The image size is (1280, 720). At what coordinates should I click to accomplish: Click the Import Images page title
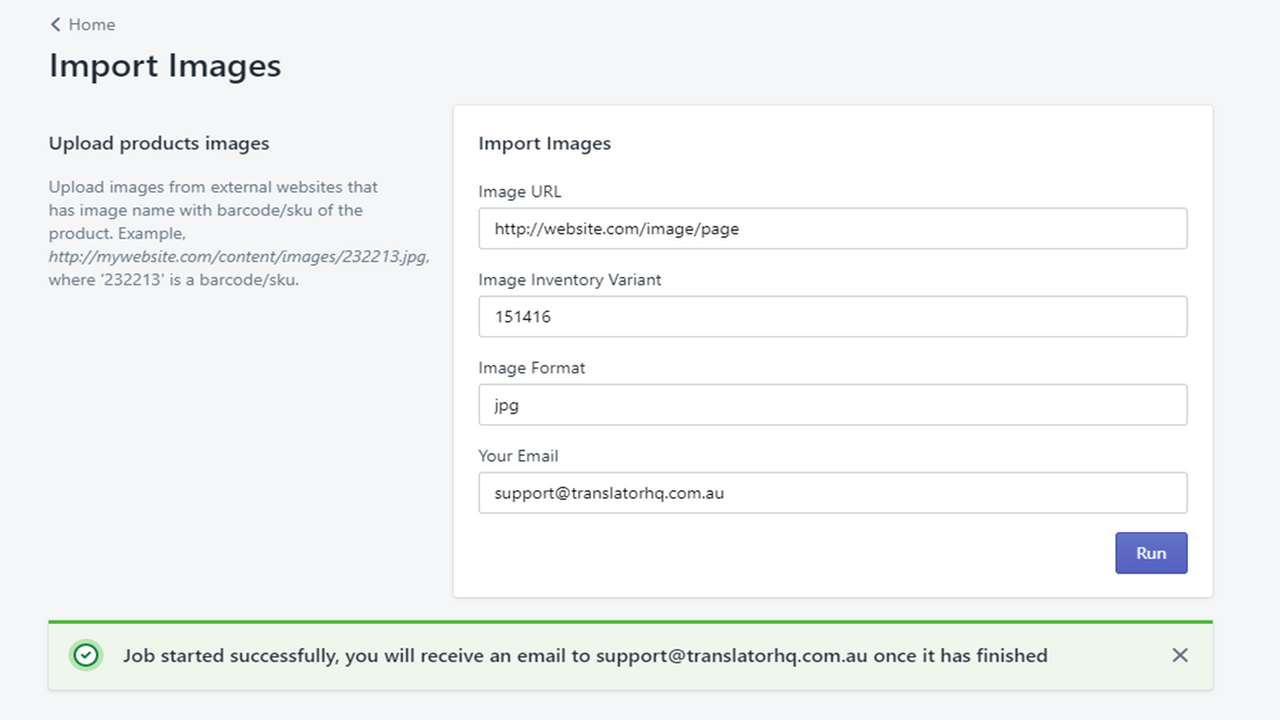tap(164, 65)
